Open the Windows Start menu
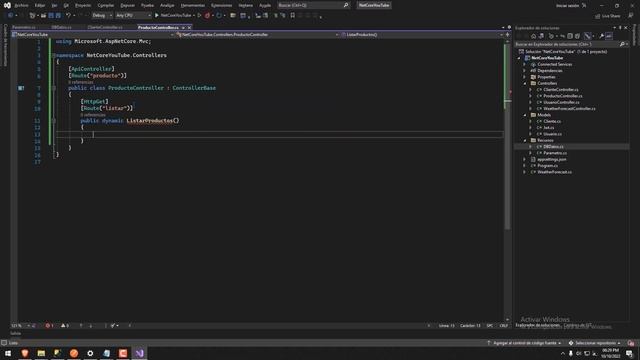Viewport: 640px width, 360px height. 8,353
